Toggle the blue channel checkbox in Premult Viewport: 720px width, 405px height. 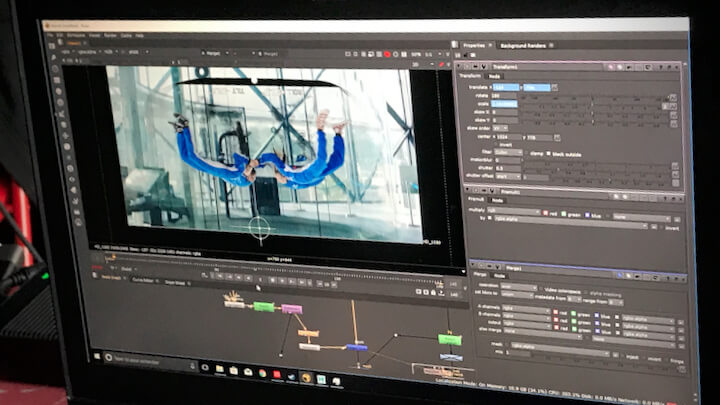click(587, 214)
